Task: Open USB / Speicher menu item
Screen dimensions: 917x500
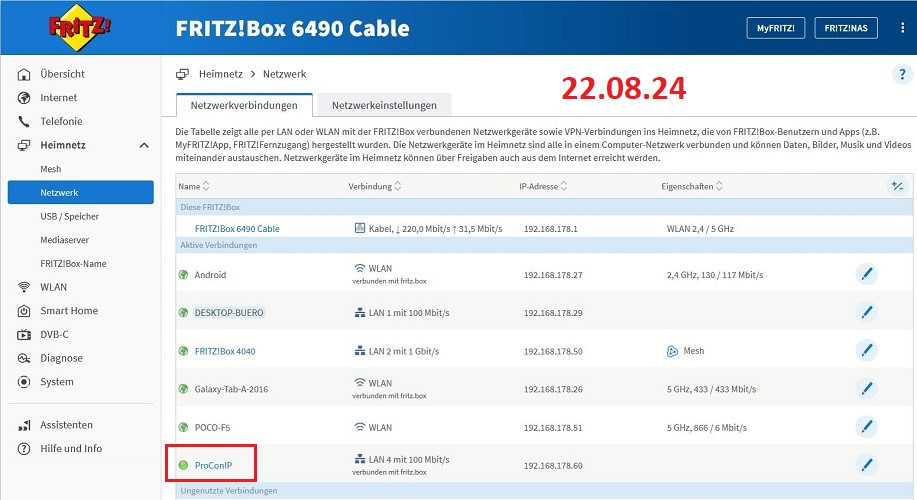Action: pos(70,216)
